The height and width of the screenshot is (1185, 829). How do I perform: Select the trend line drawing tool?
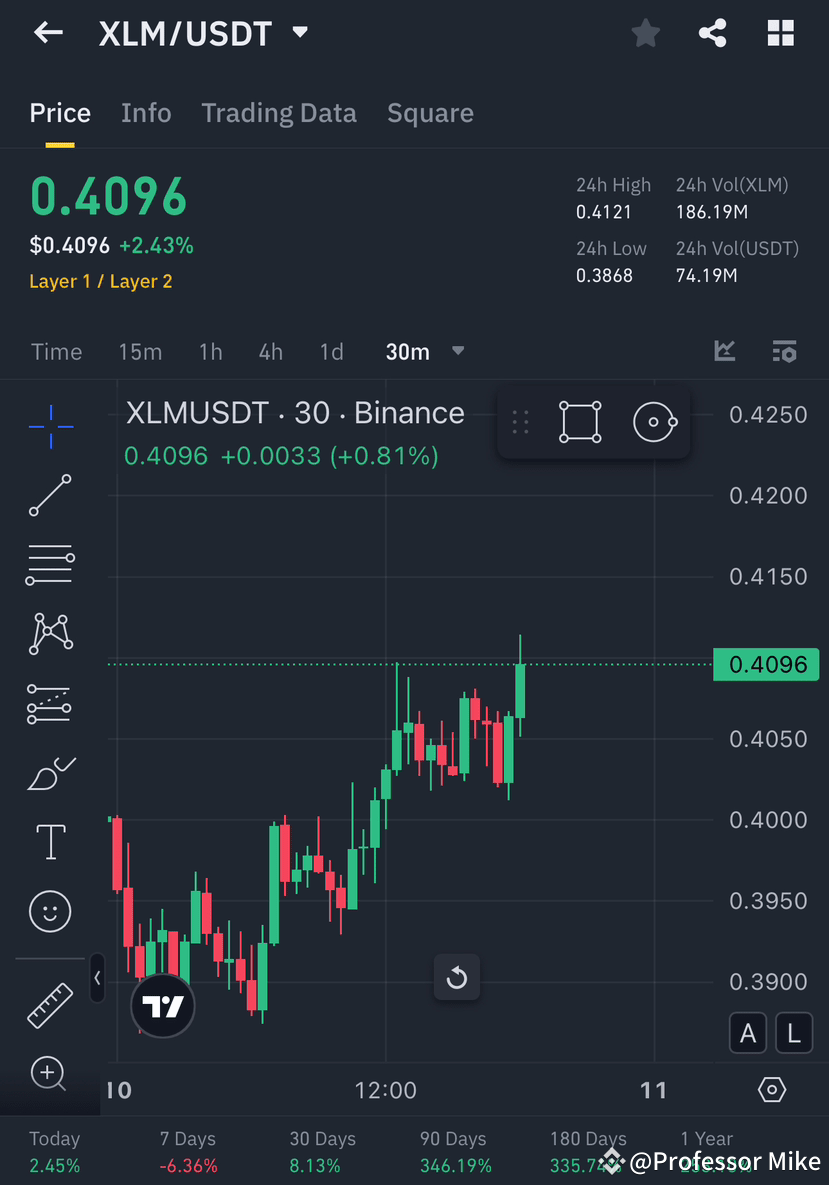[49, 495]
